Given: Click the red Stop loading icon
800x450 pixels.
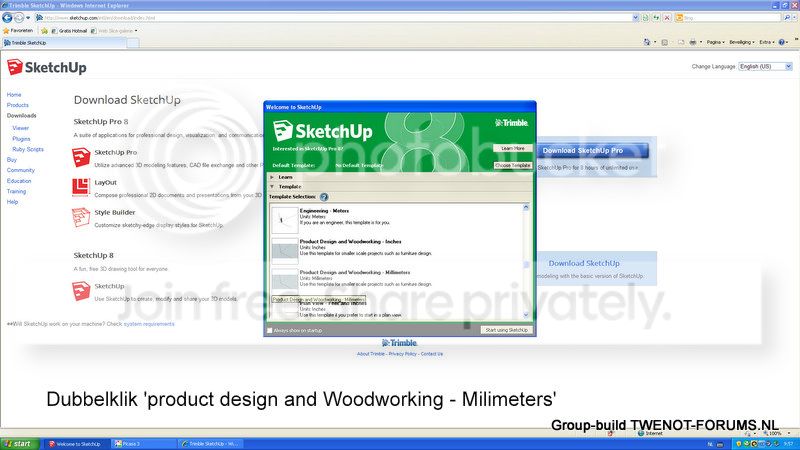Looking at the screenshot, I should [667, 18].
